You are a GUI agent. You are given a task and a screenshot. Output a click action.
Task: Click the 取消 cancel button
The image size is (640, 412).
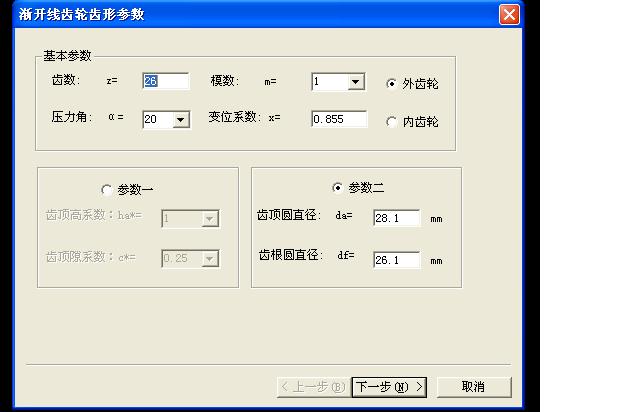point(473,386)
